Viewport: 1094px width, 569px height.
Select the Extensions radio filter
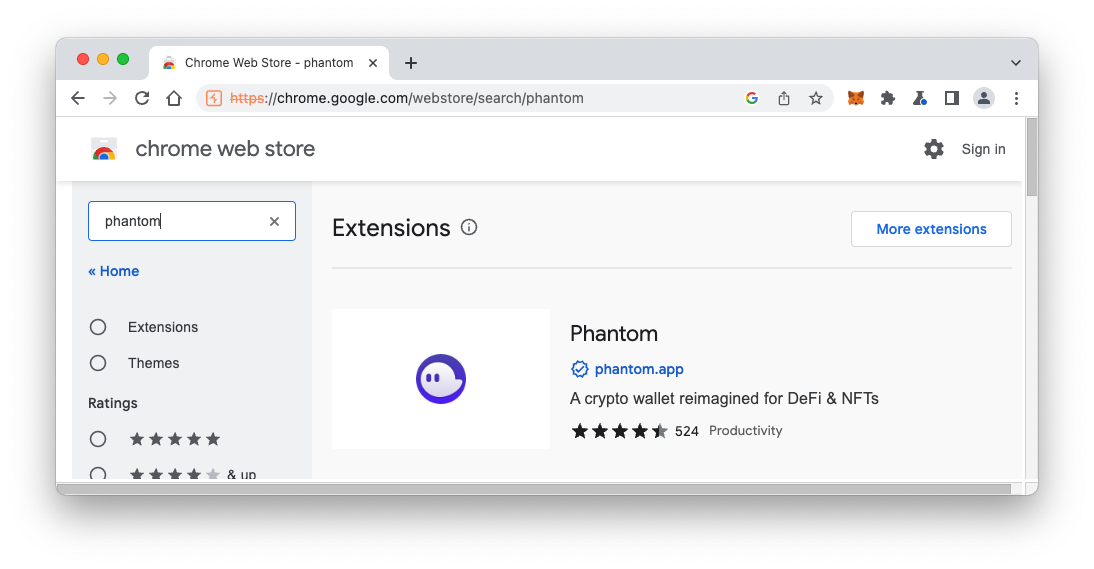coord(98,327)
